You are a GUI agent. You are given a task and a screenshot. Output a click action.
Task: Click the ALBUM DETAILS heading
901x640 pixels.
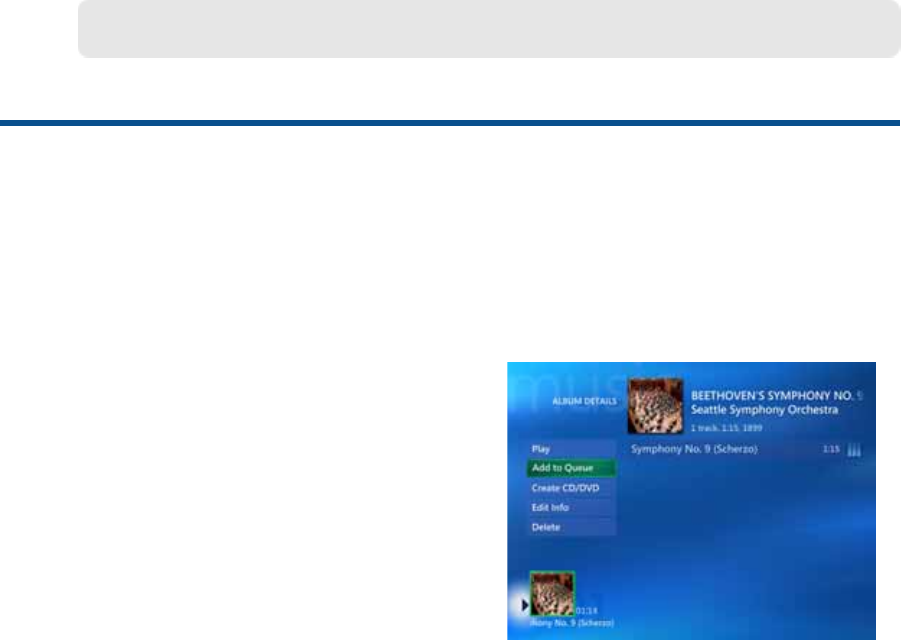584,401
